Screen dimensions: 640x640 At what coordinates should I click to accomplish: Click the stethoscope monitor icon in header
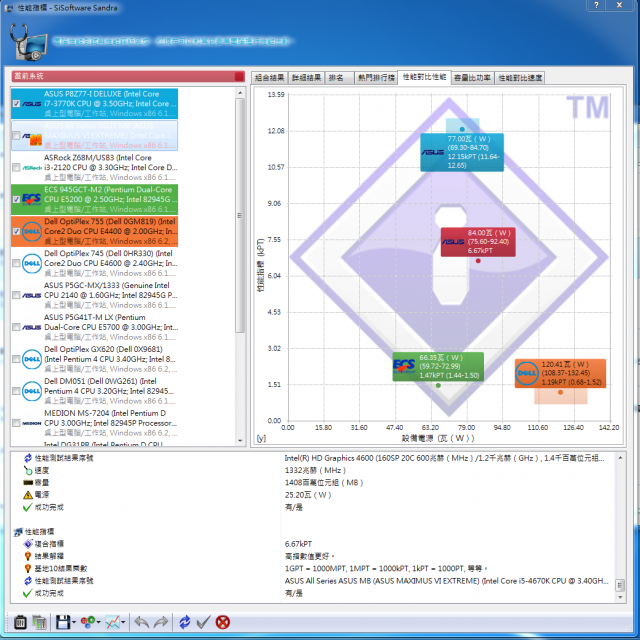point(28,42)
